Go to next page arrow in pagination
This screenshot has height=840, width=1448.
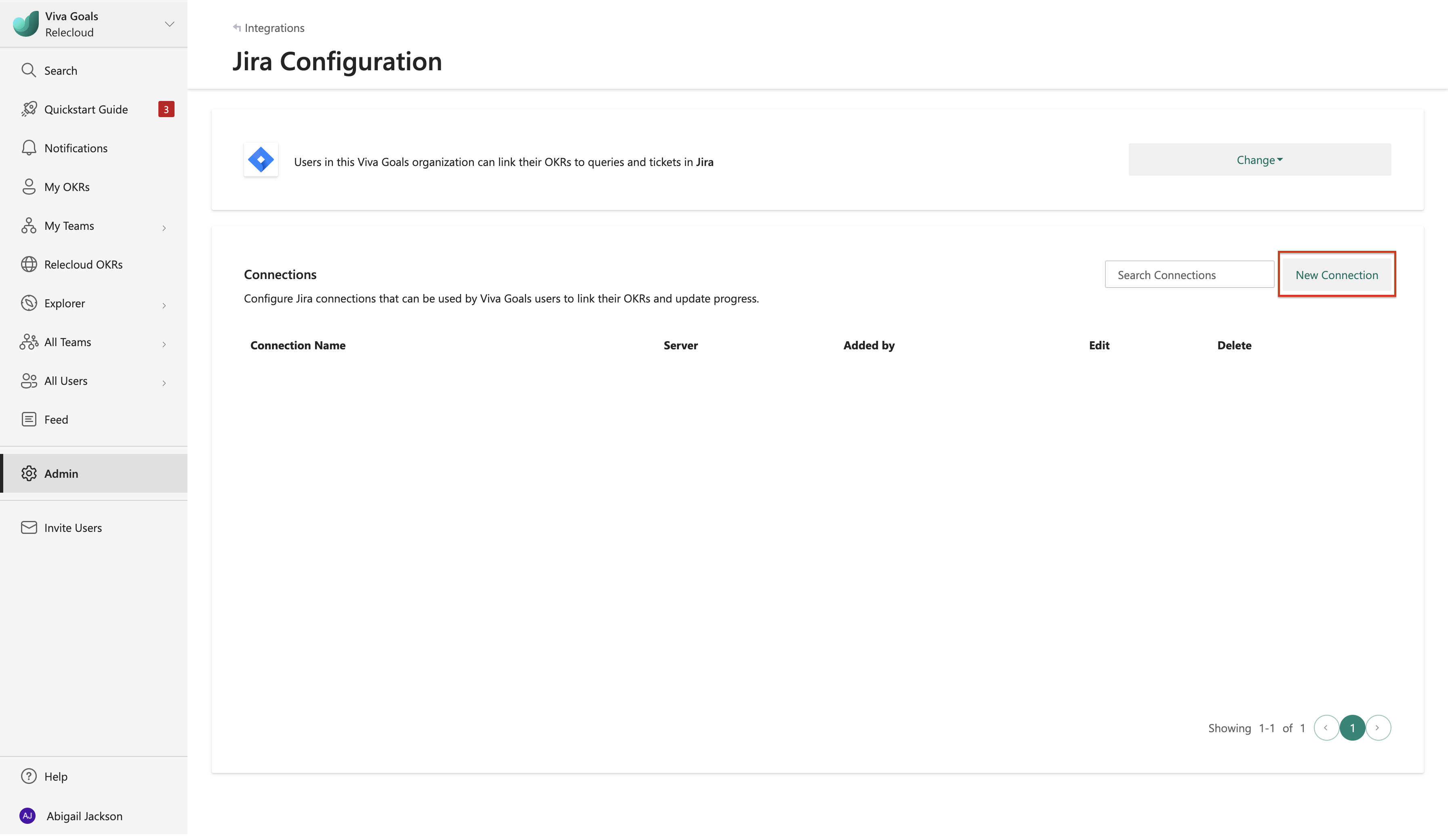pos(1377,728)
